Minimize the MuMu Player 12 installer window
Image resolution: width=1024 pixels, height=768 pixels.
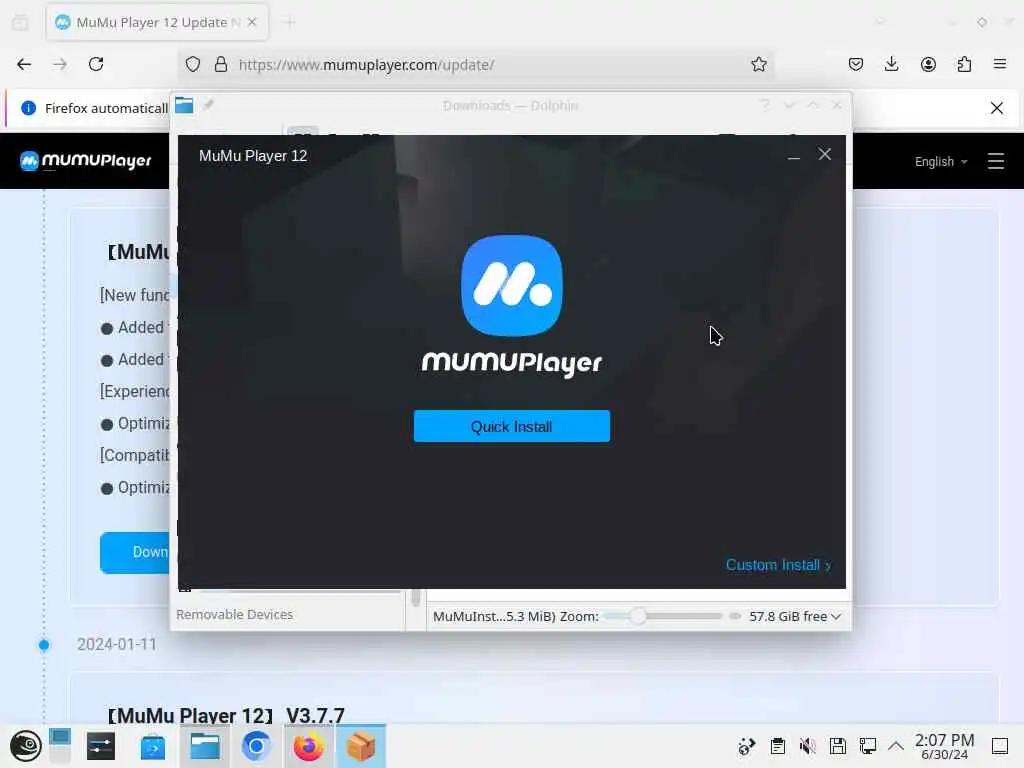coord(793,155)
